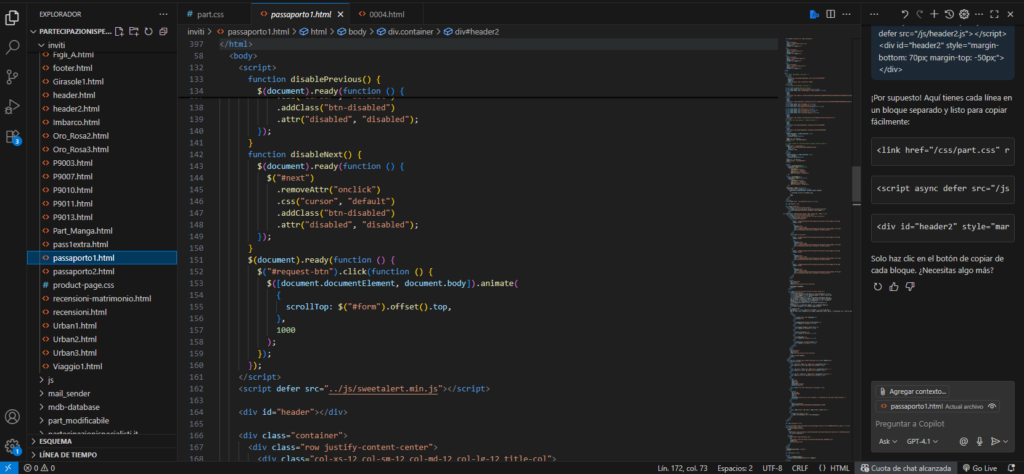1024x474 pixels.
Task: Expand the mail_sender folder
Action: (69, 393)
